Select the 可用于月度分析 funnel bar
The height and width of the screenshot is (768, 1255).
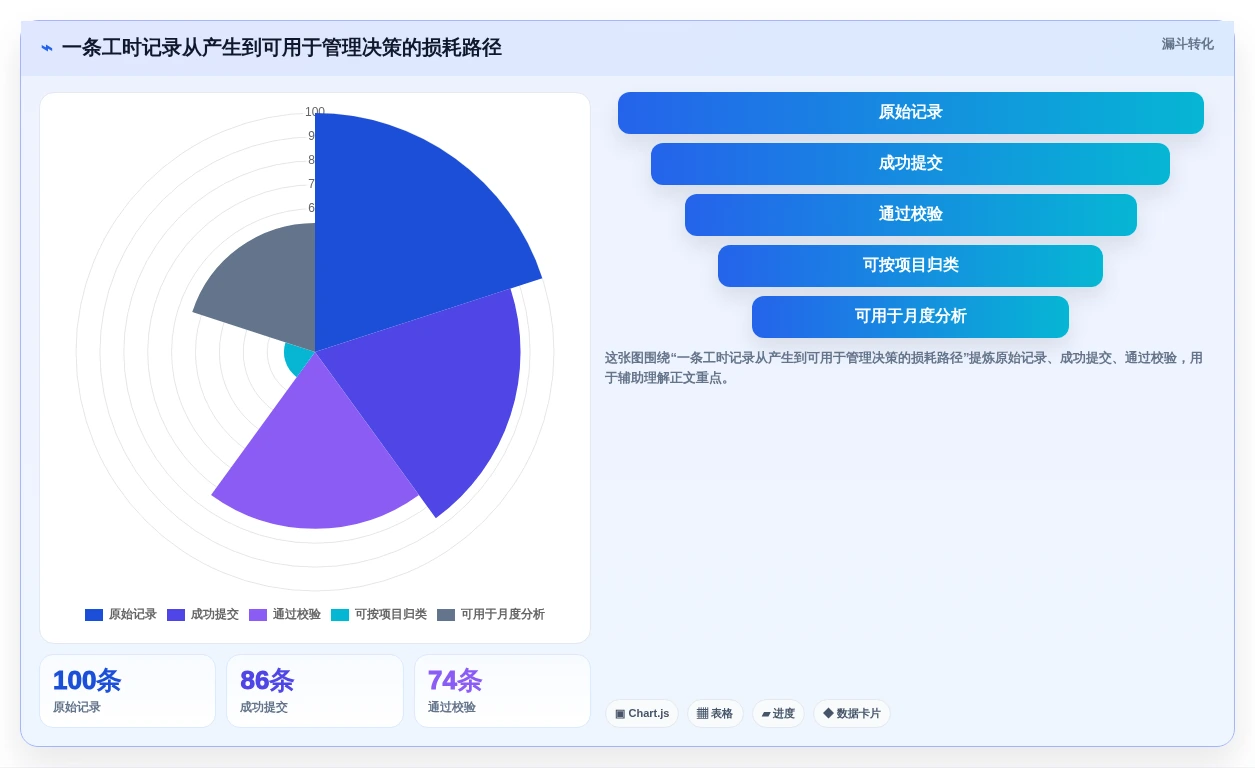click(x=911, y=317)
